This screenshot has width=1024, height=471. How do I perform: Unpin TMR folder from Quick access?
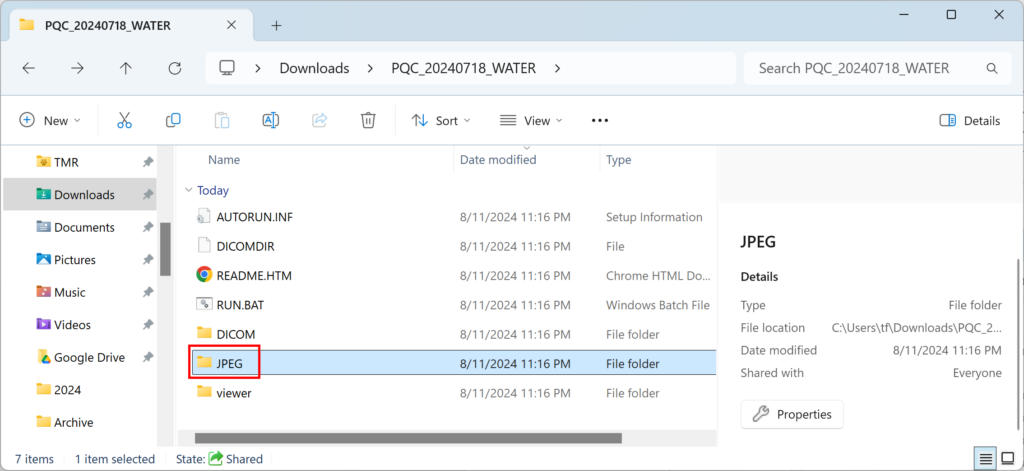point(148,162)
